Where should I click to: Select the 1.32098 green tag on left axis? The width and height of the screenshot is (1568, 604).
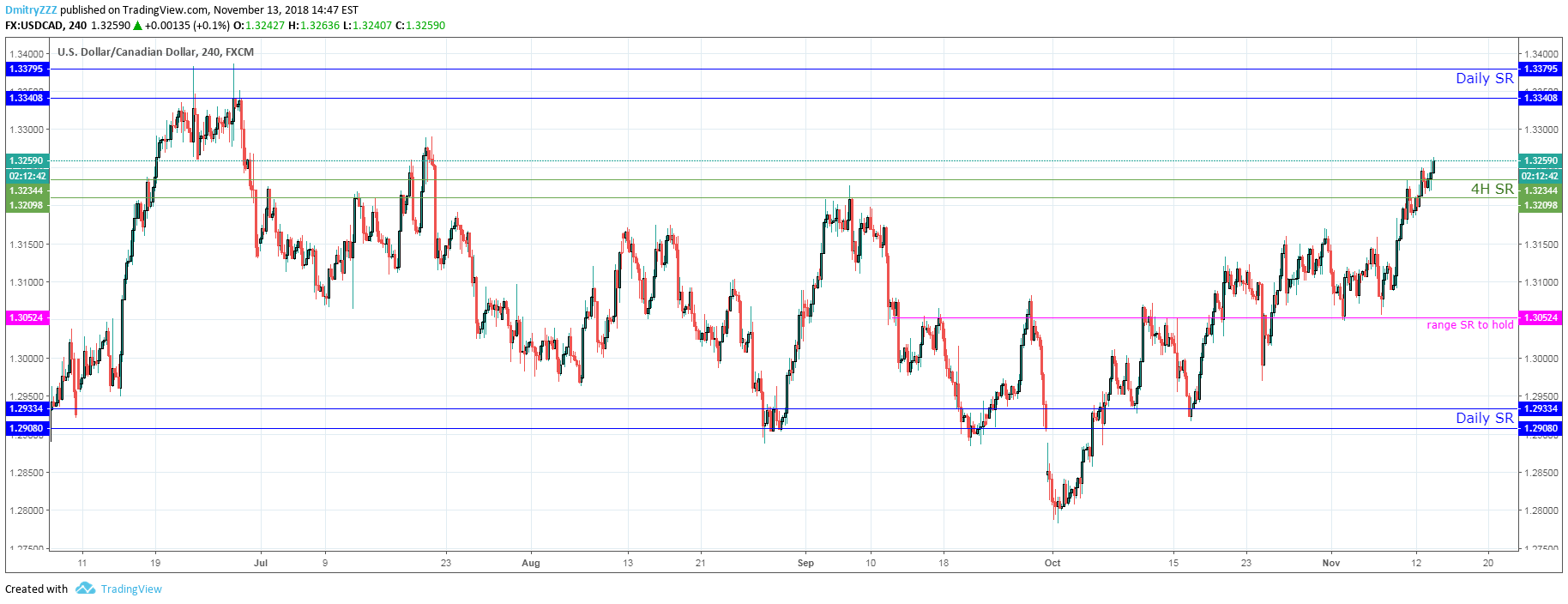[27, 205]
